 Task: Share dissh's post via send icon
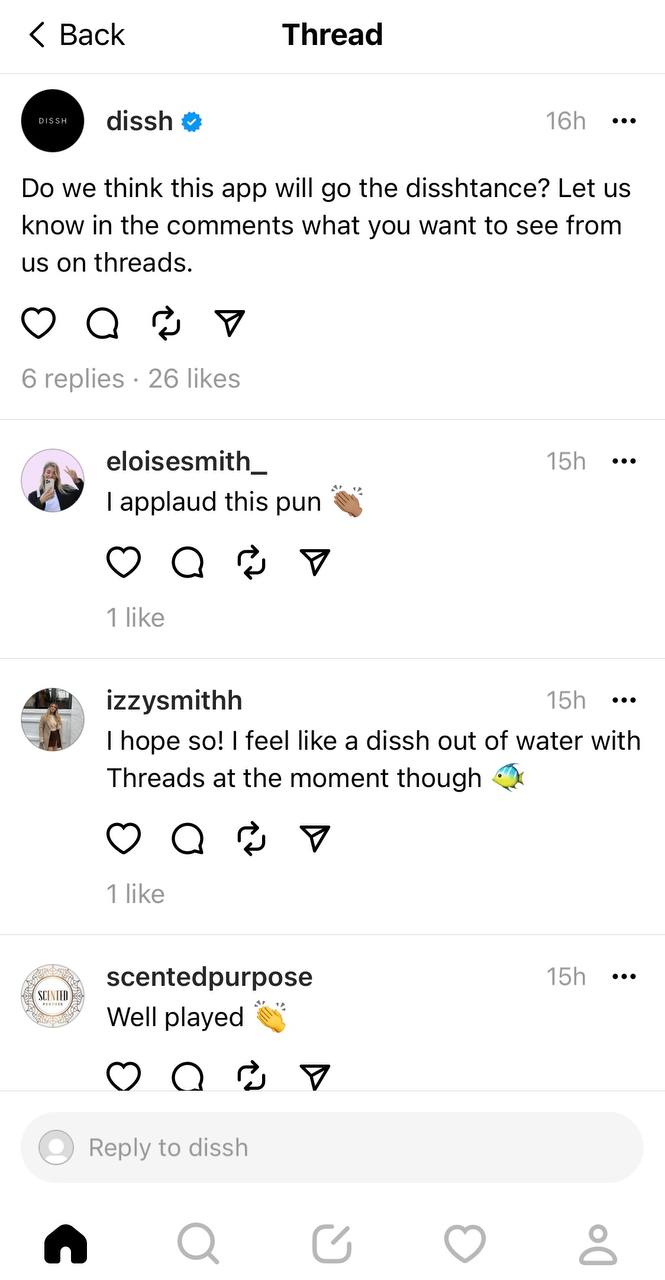point(230,323)
